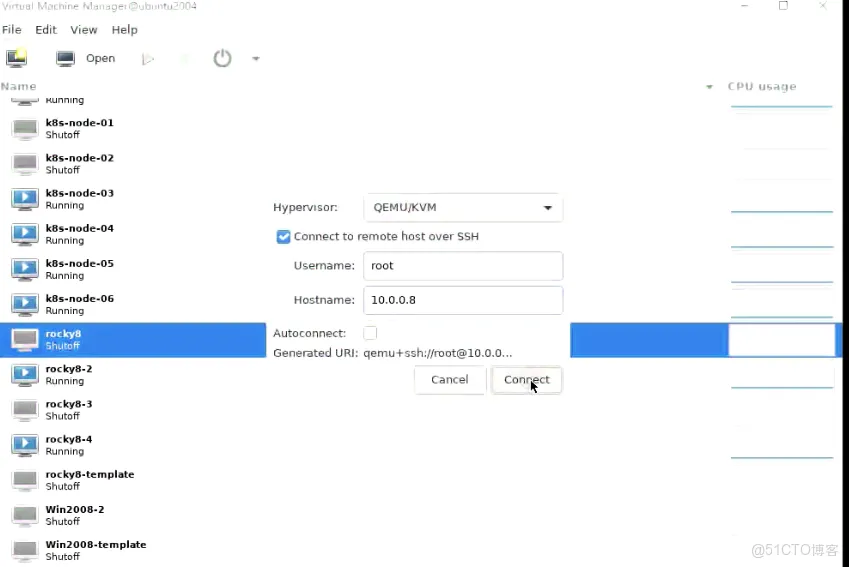
Task: Select the k8s-node-02 name text
Action: [x=80, y=158]
